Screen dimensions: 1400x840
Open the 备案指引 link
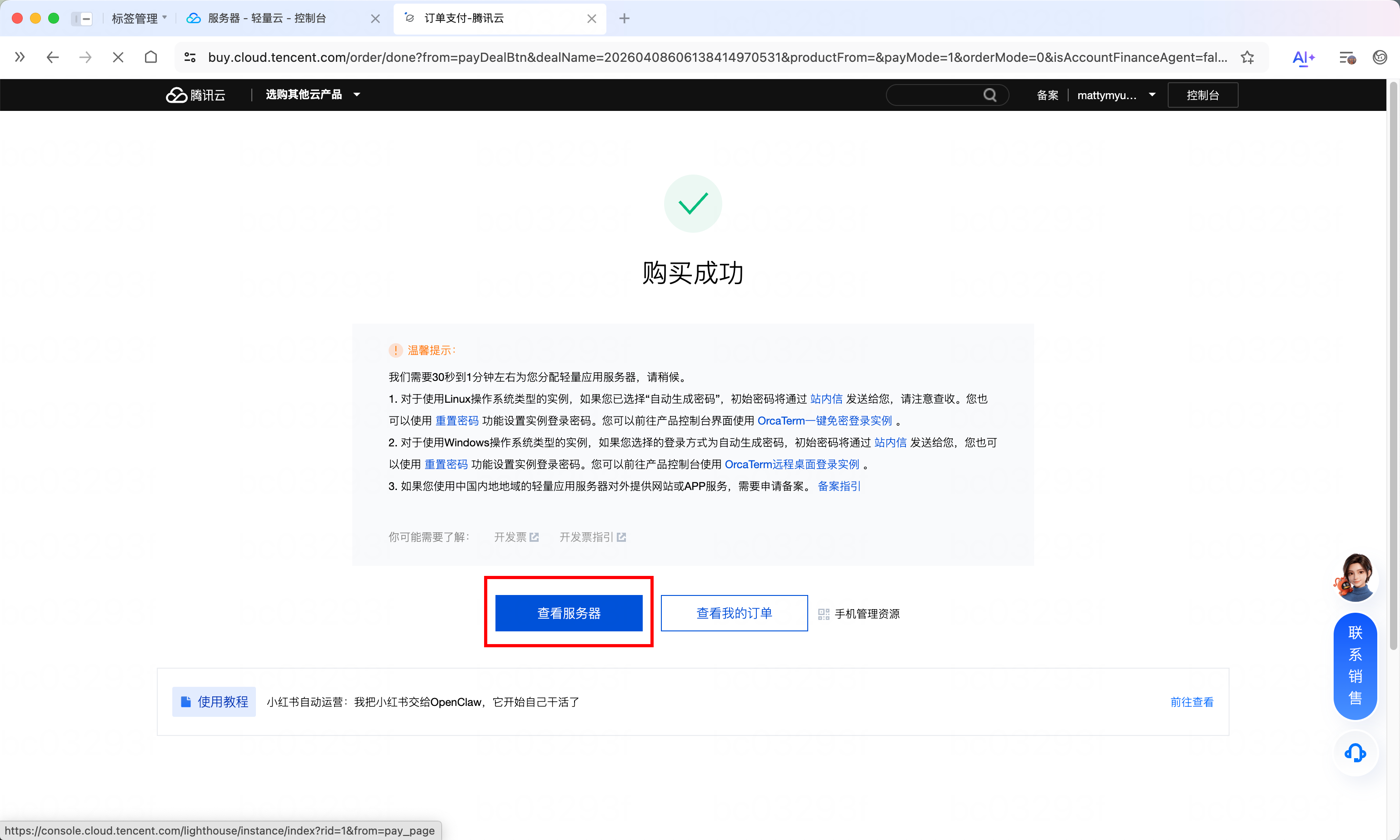pyautogui.click(x=839, y=486)
